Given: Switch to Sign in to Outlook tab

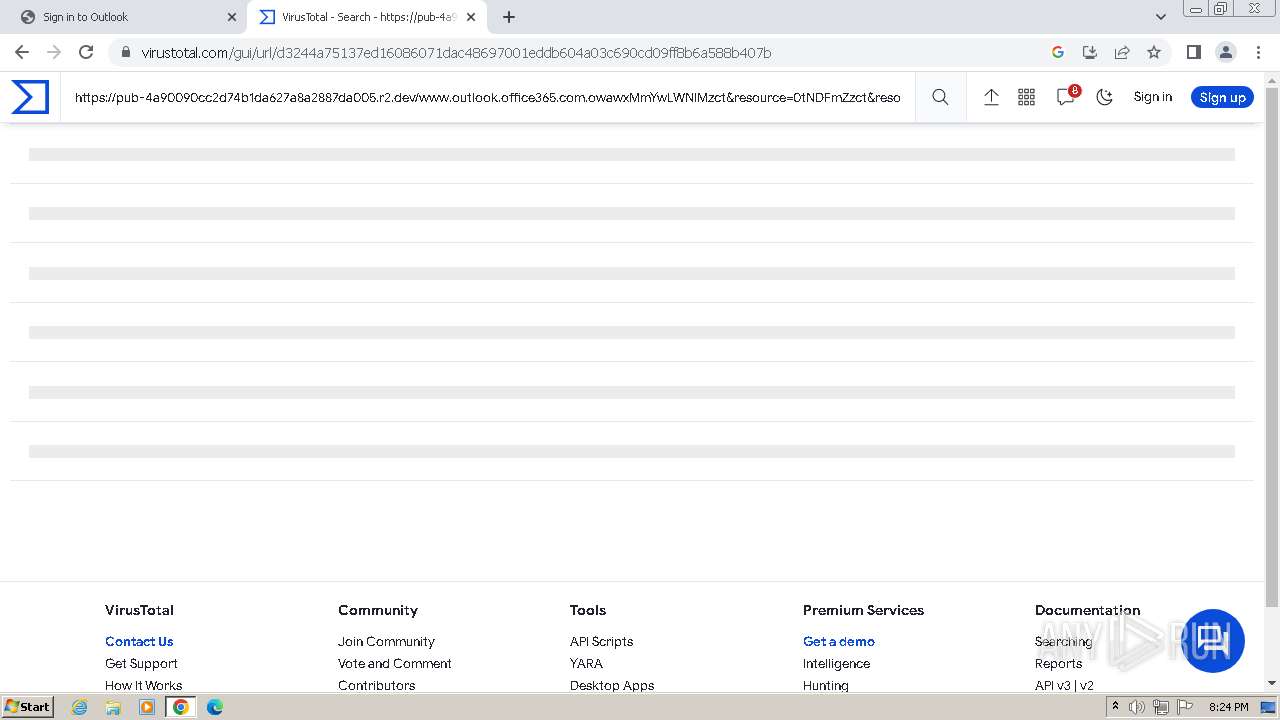Looking at the screenshot, I should 125,17.
